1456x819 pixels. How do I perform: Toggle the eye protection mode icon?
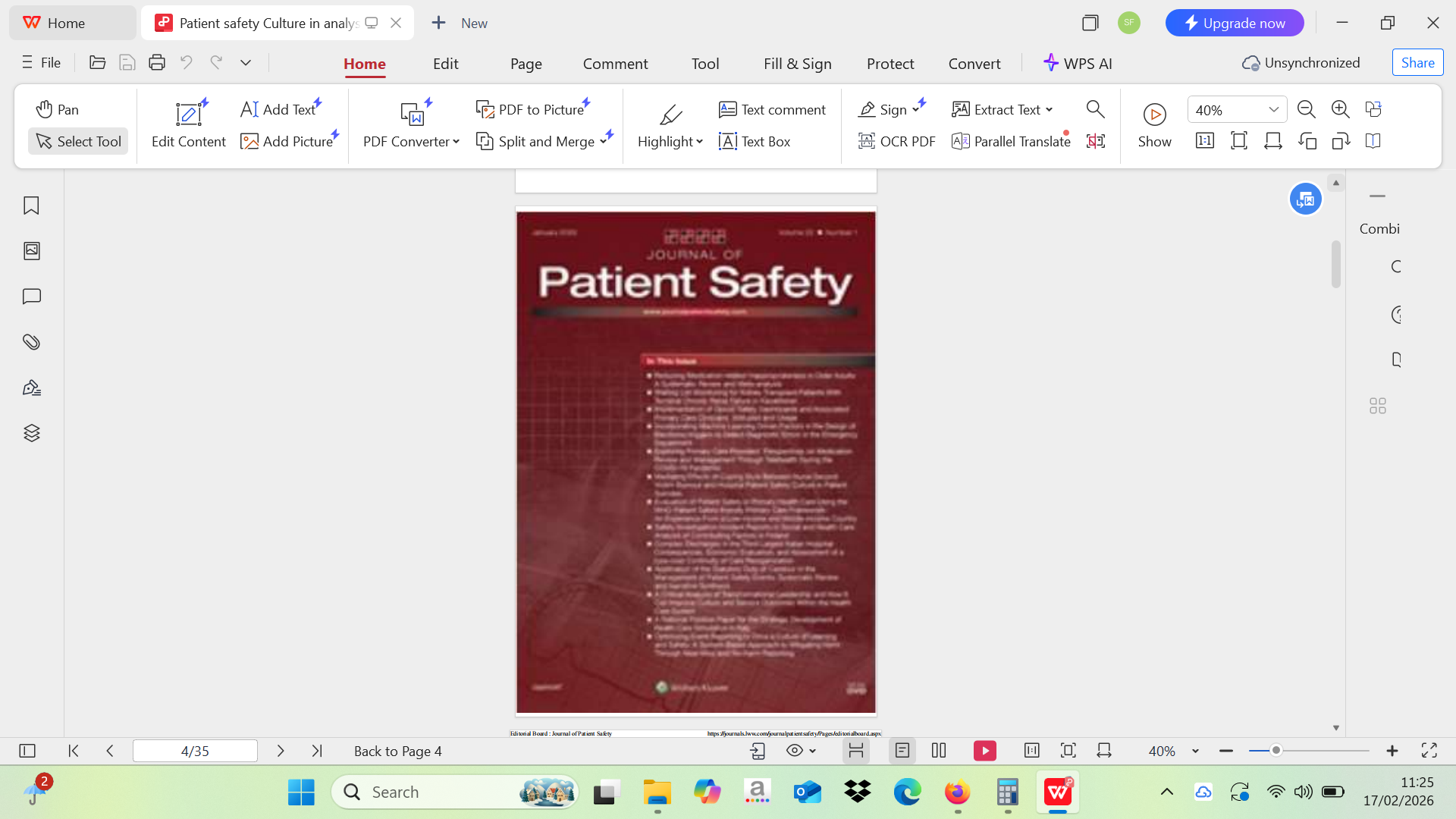click(x=795, y=751)
